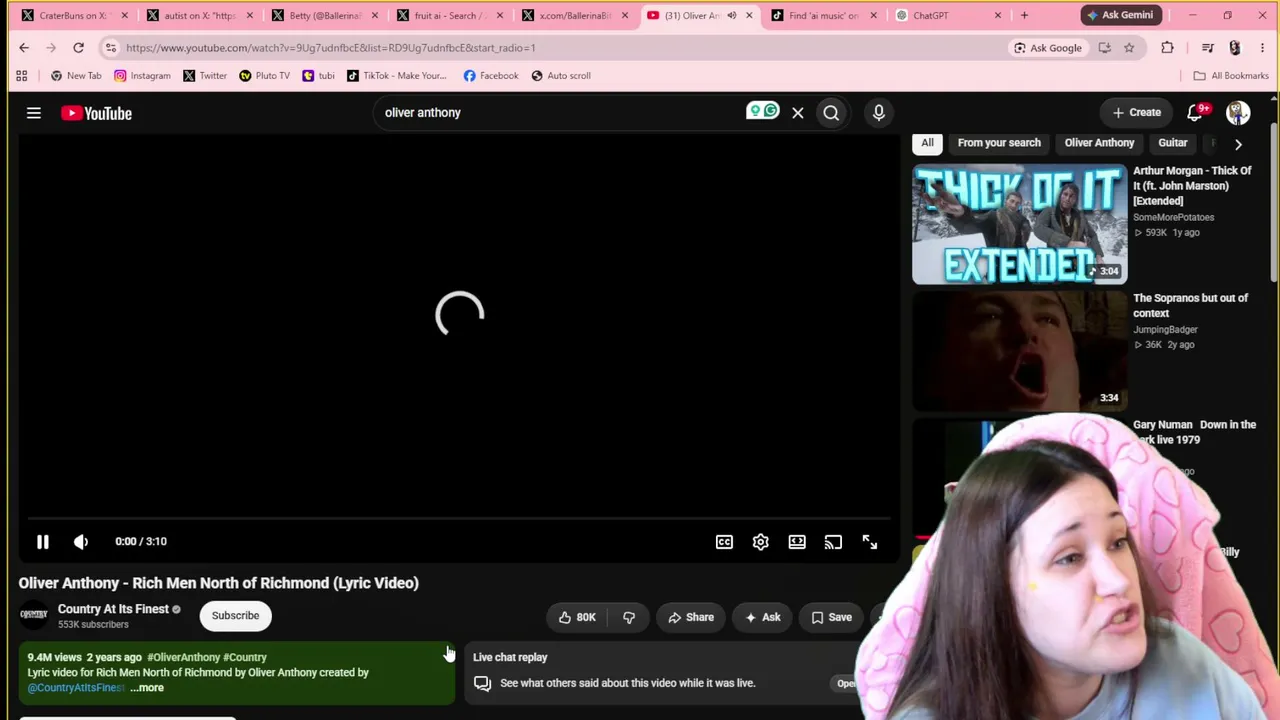Open the Twitter bookmark
Screen dimensions: 1280x720
tap(205, 76)
